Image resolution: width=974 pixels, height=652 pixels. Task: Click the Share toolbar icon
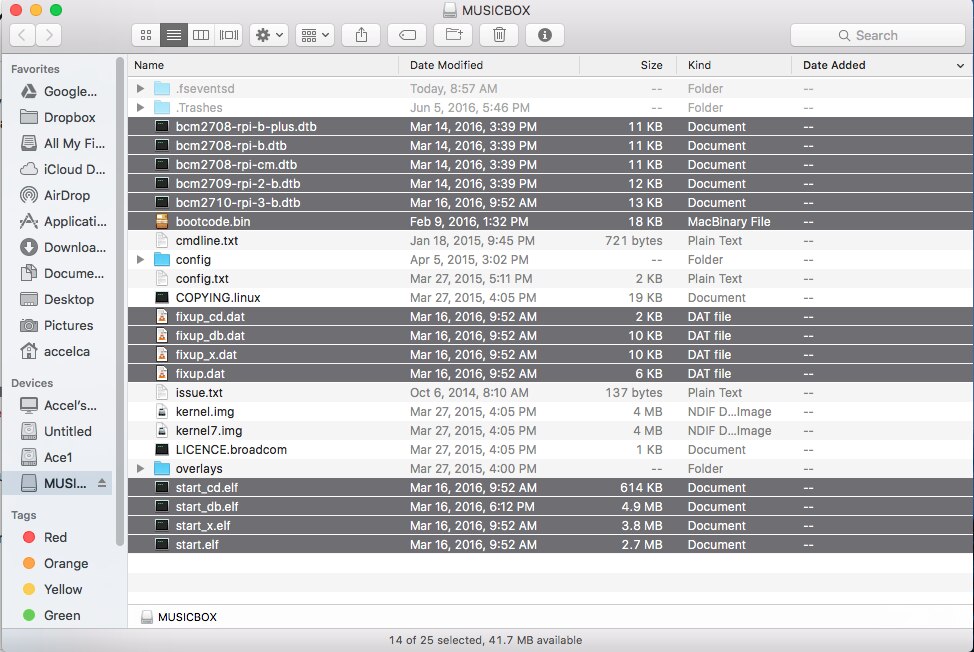pos(361,35)
